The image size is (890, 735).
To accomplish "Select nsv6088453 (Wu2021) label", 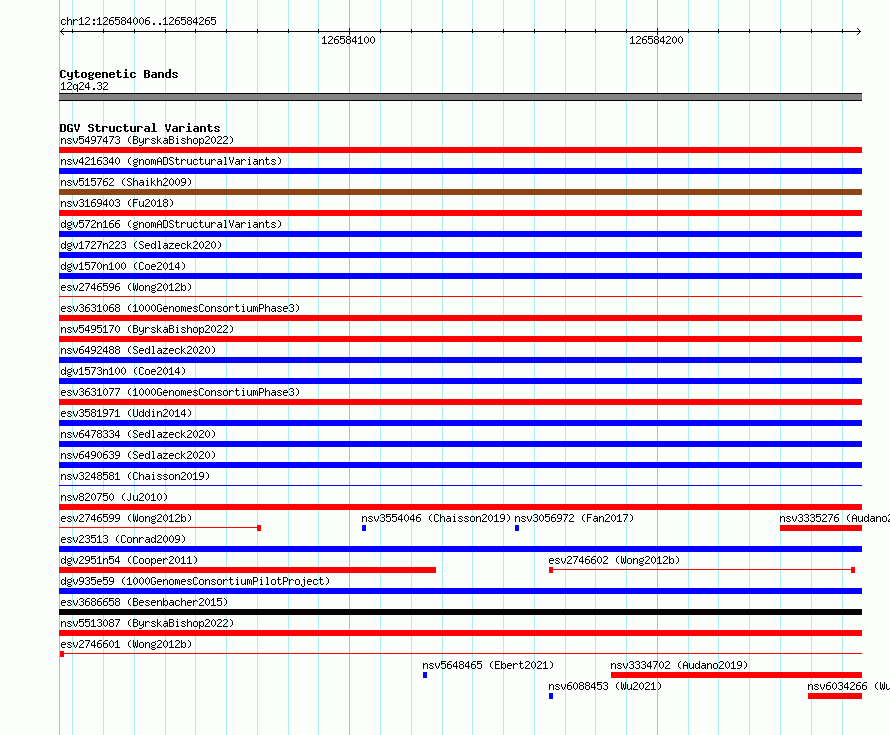I will 605,686.
